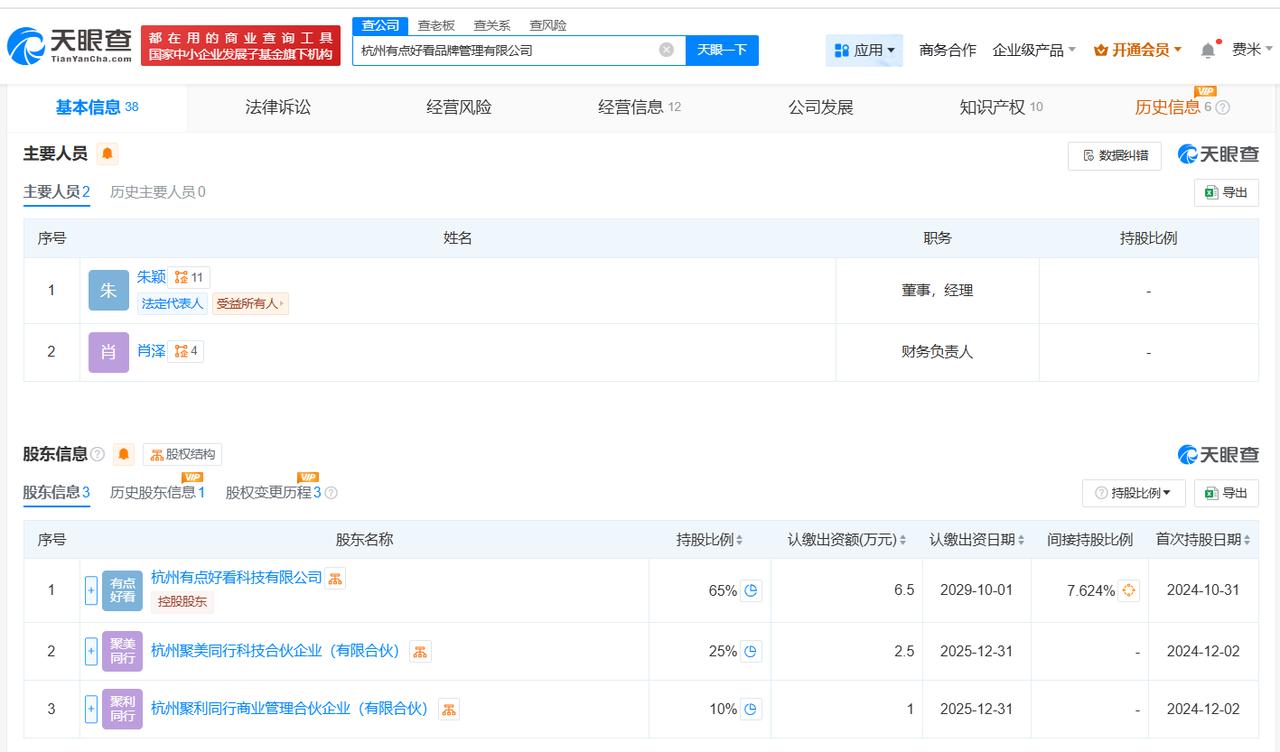Expand row for 杭州聚美同行科技合伙企业
Screen dimensions: 1280x752
pos(91,651)
